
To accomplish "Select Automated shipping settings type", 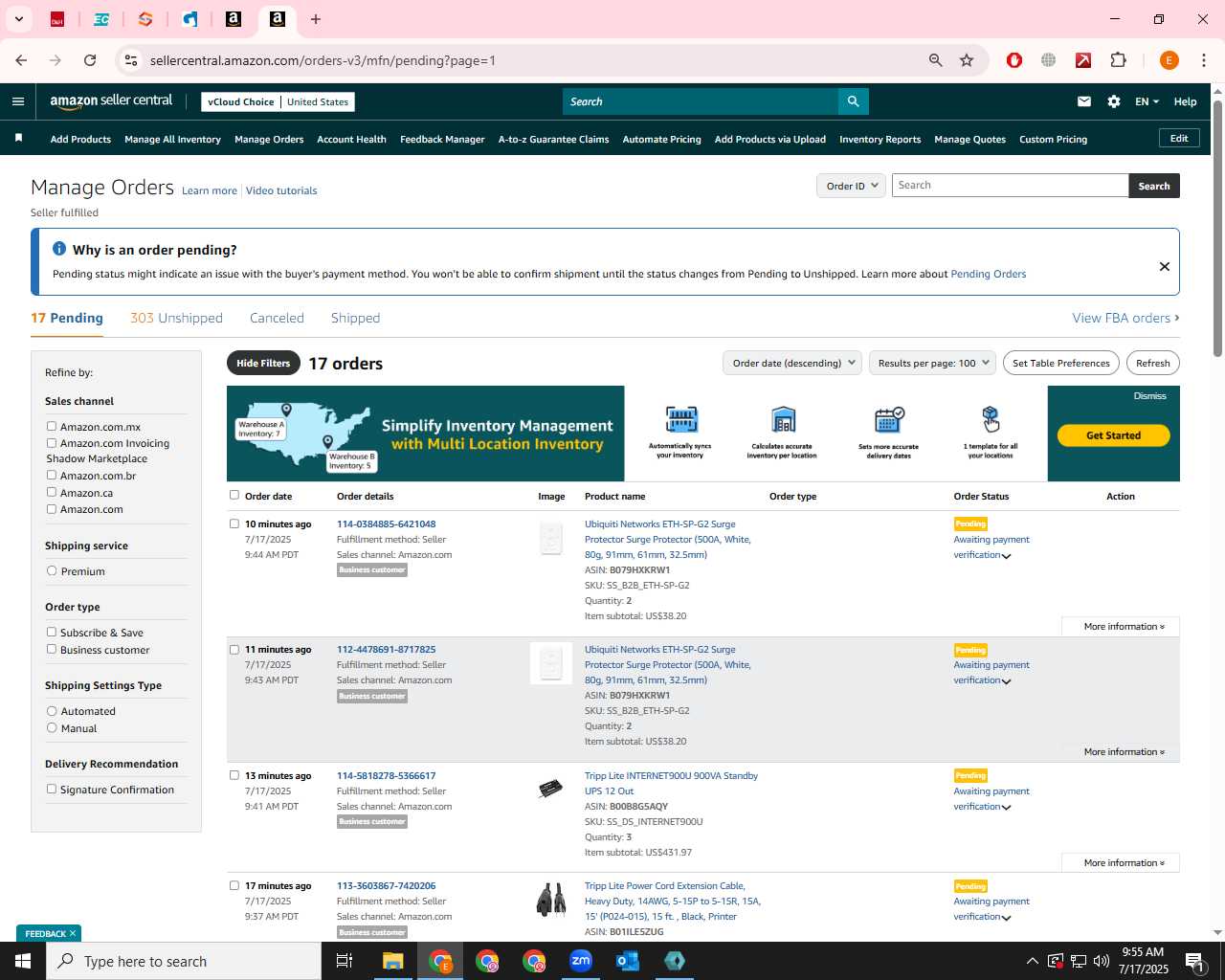I will [x=52, y=710].
